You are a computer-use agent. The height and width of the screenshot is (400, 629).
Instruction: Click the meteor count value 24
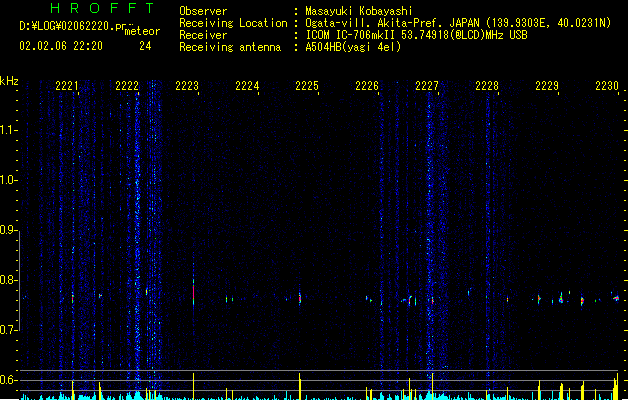click(145, 46)
